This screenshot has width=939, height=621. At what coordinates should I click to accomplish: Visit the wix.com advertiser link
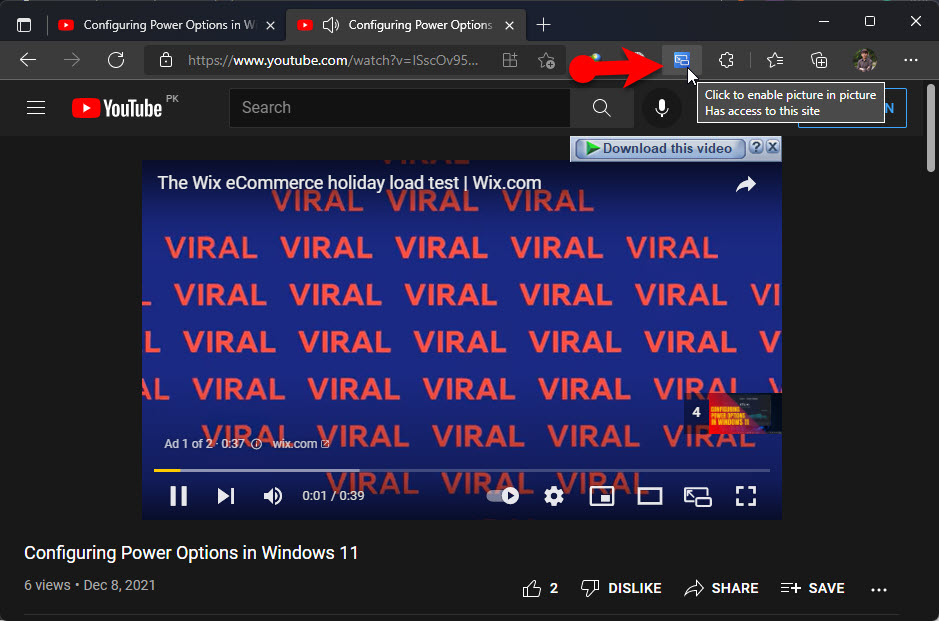click(x=301, y=444)
